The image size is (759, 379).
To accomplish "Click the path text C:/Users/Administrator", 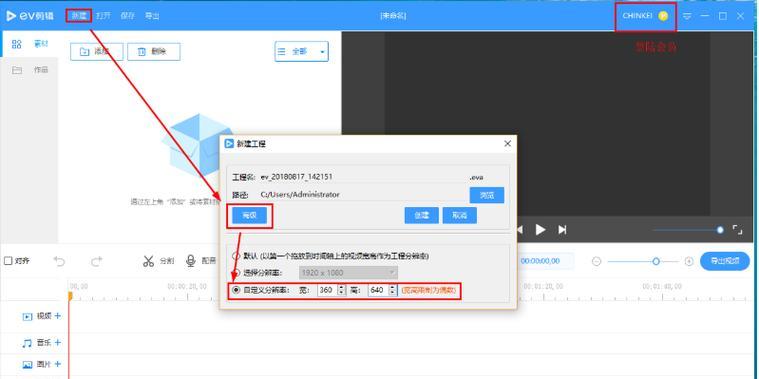I will (x=300, y=195).
